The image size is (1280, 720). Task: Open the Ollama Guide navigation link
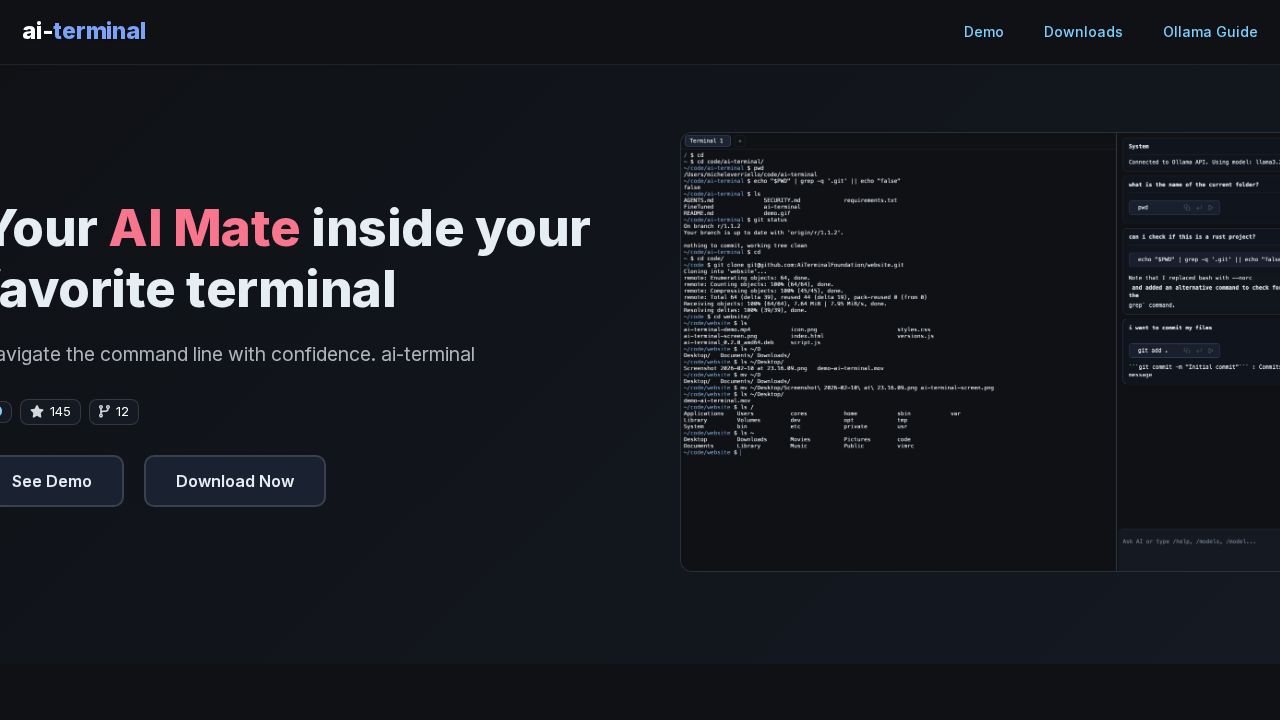pyautogui.click(x=1210, y=32)
